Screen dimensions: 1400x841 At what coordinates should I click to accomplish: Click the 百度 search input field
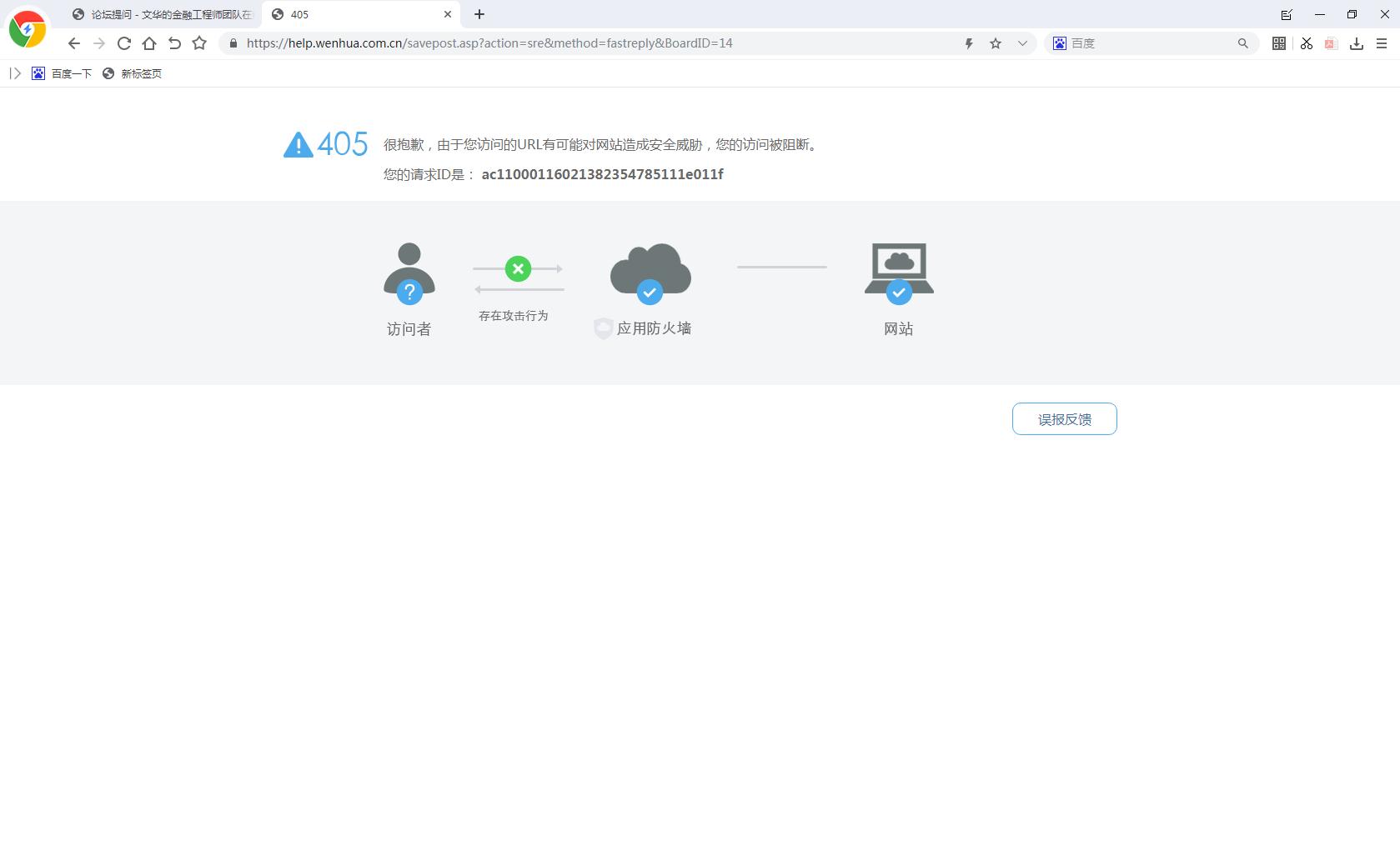click(x=1151, y=43)
